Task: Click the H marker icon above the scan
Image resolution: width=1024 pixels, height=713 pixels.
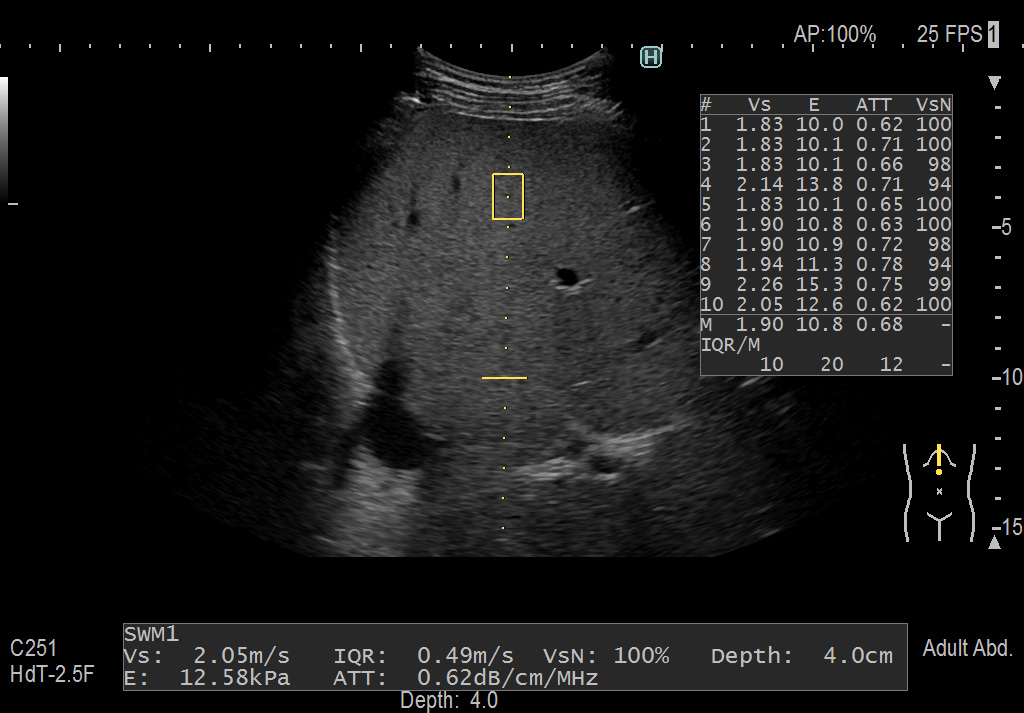Action: coord(651,57)
